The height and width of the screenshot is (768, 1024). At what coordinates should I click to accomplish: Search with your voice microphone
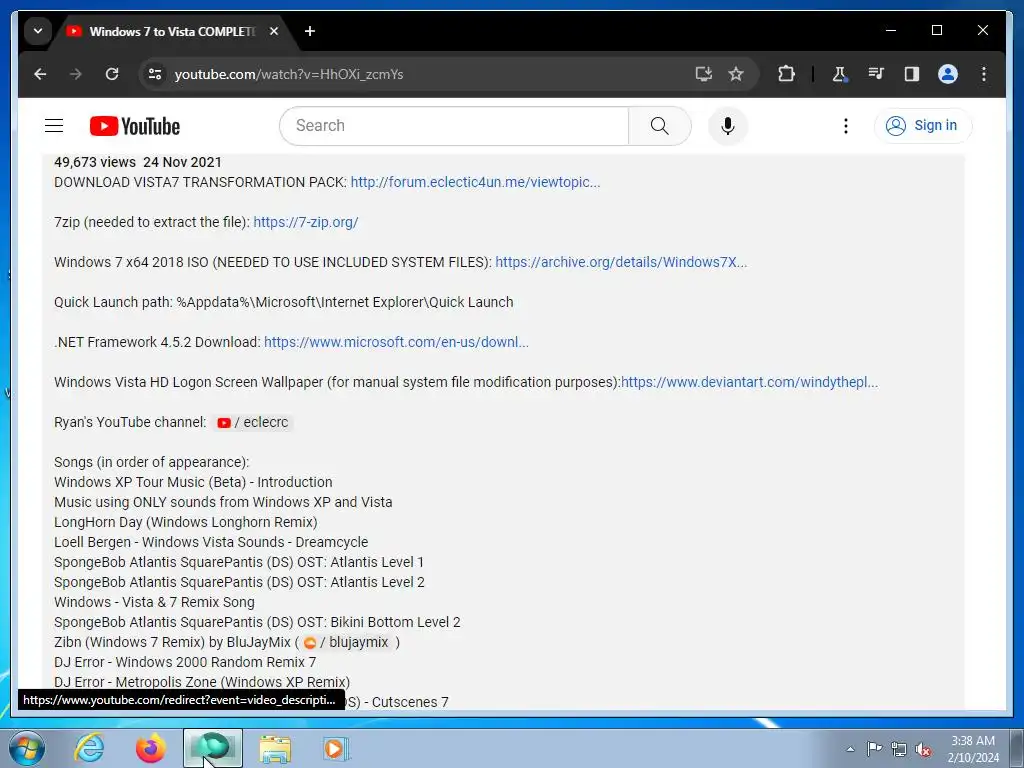728,125
